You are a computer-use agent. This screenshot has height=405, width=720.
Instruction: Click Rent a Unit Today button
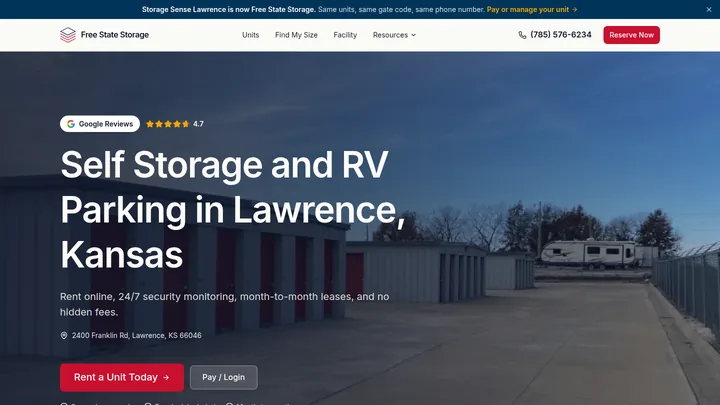pos(122,377)
